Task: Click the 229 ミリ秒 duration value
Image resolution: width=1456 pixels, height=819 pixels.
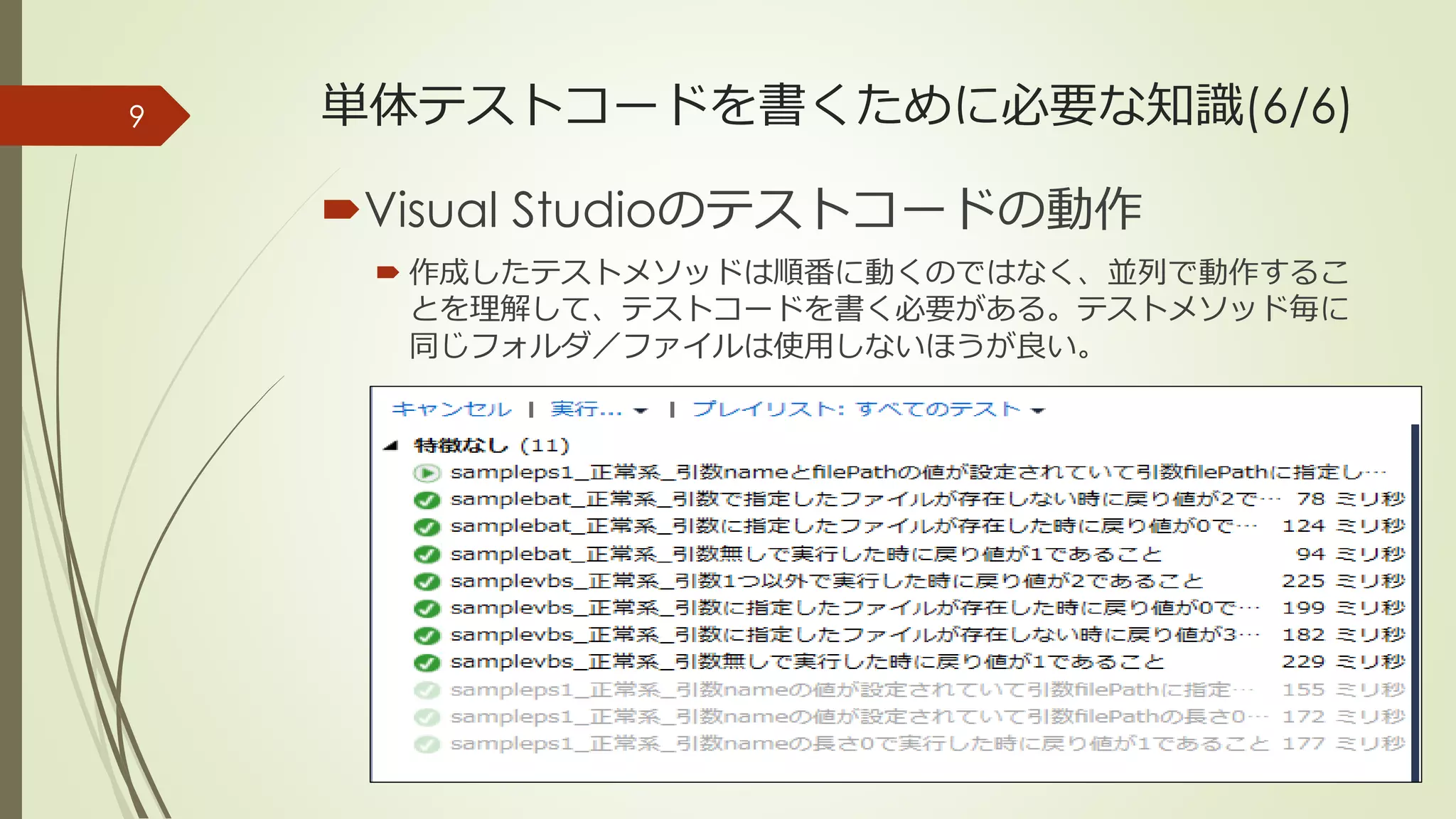Action: pyautogui.click(x=1344, y=661)
